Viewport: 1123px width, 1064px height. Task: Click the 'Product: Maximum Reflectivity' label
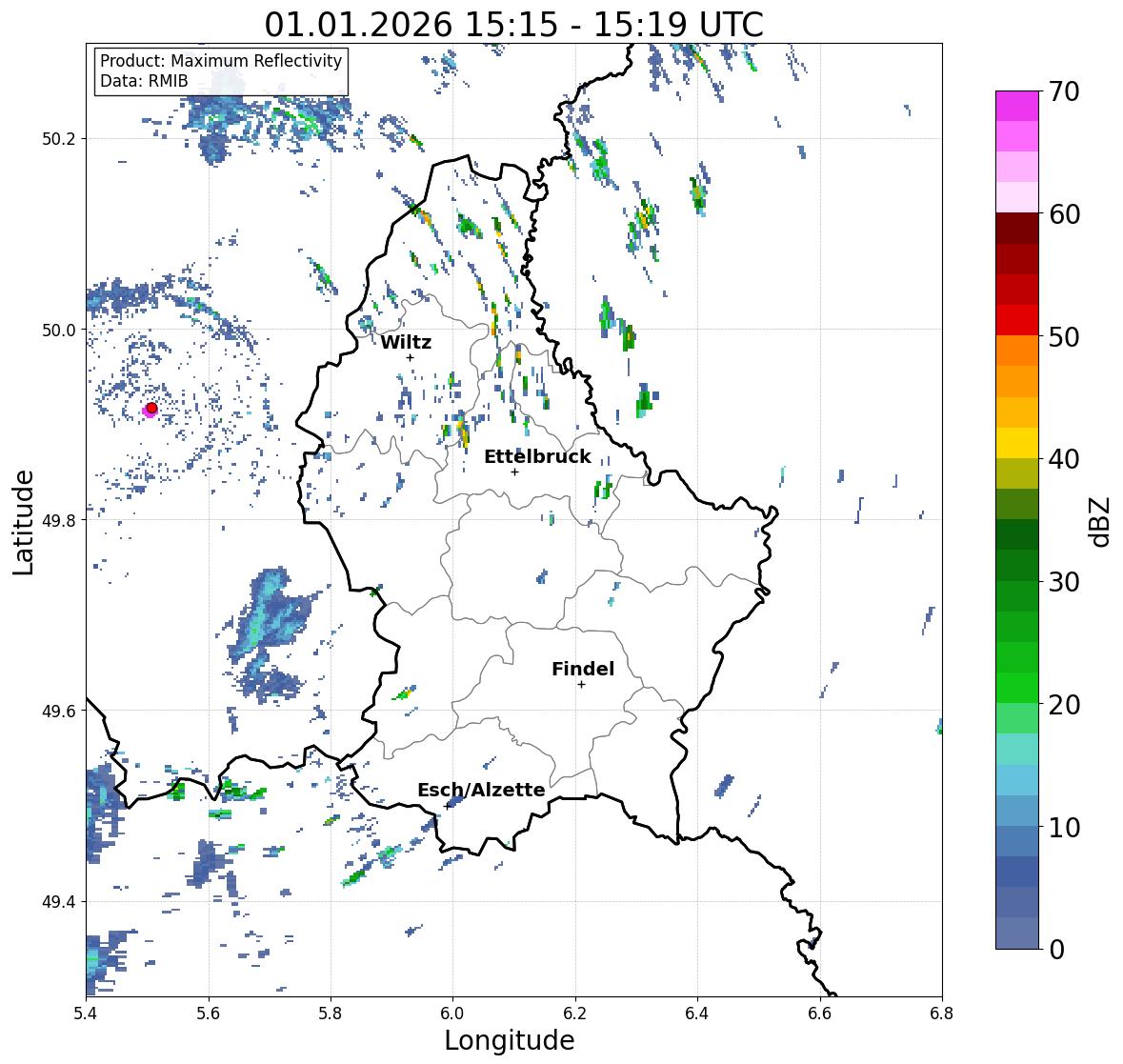tap(221, 61)
